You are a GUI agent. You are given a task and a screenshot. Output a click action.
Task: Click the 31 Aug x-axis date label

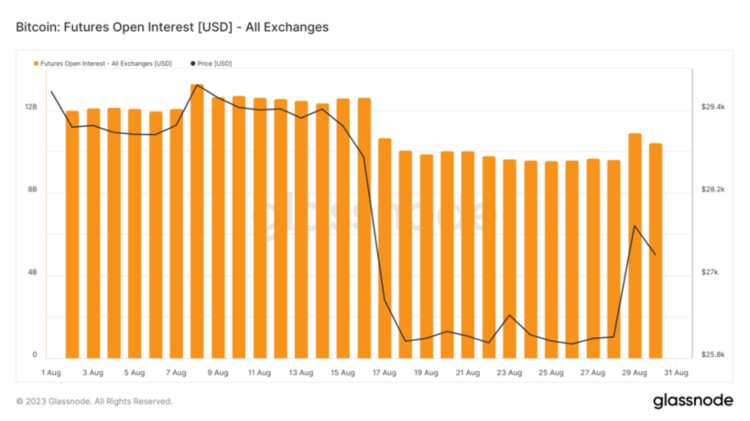pos(676,372)
